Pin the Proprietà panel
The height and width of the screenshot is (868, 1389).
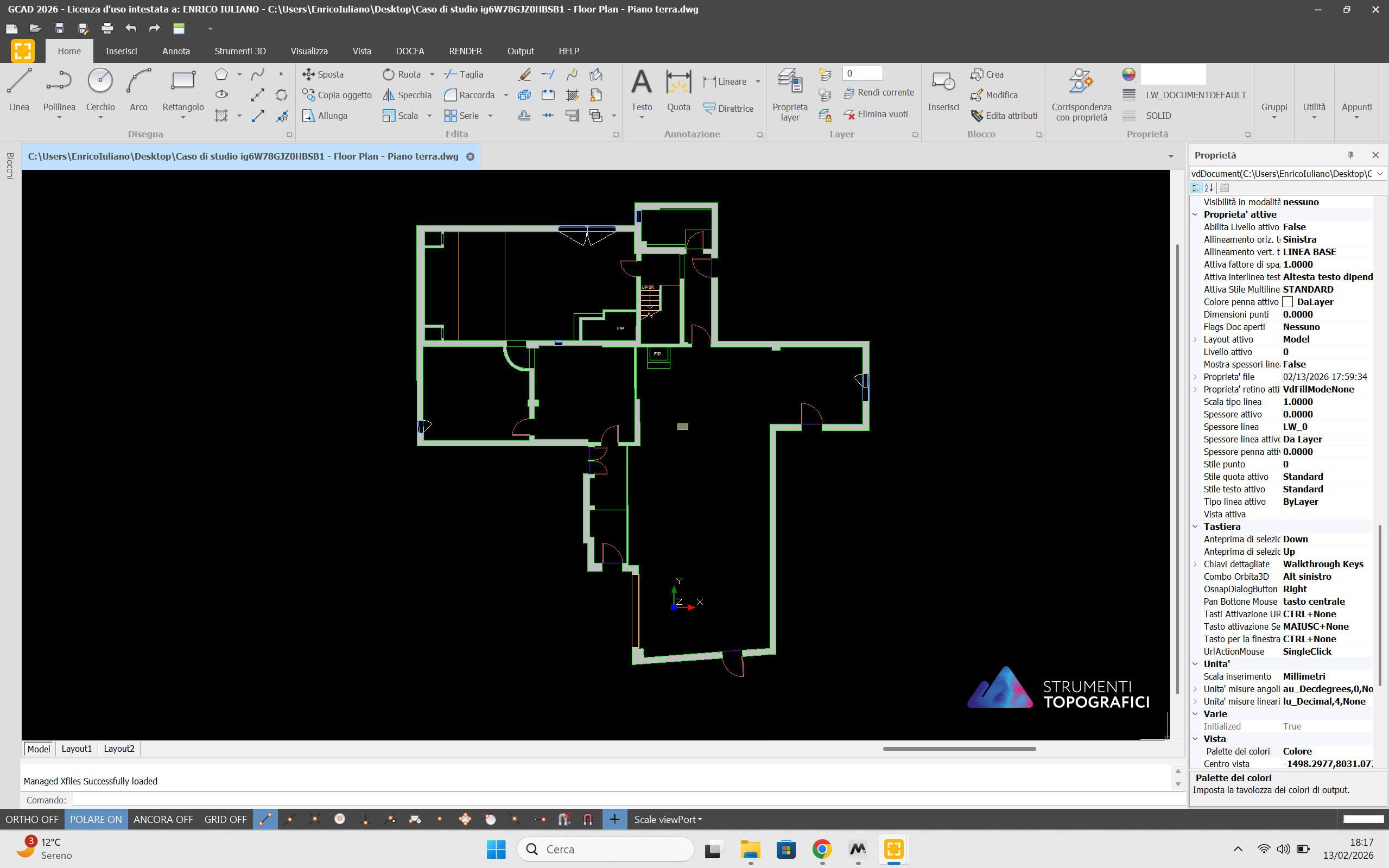click(x=1350, y=155)
